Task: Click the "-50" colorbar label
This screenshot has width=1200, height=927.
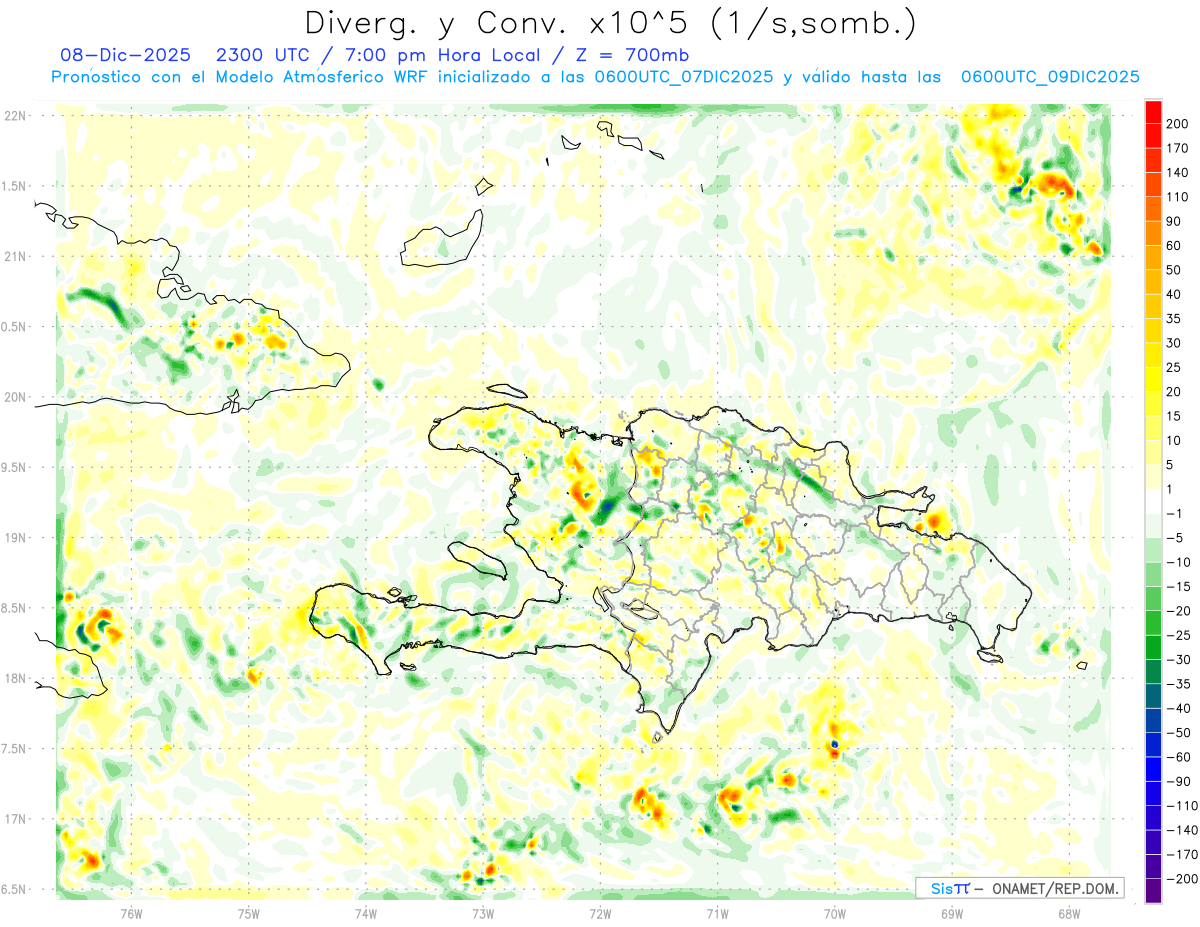Action: pyautogui.click(x=1181, y=733)
